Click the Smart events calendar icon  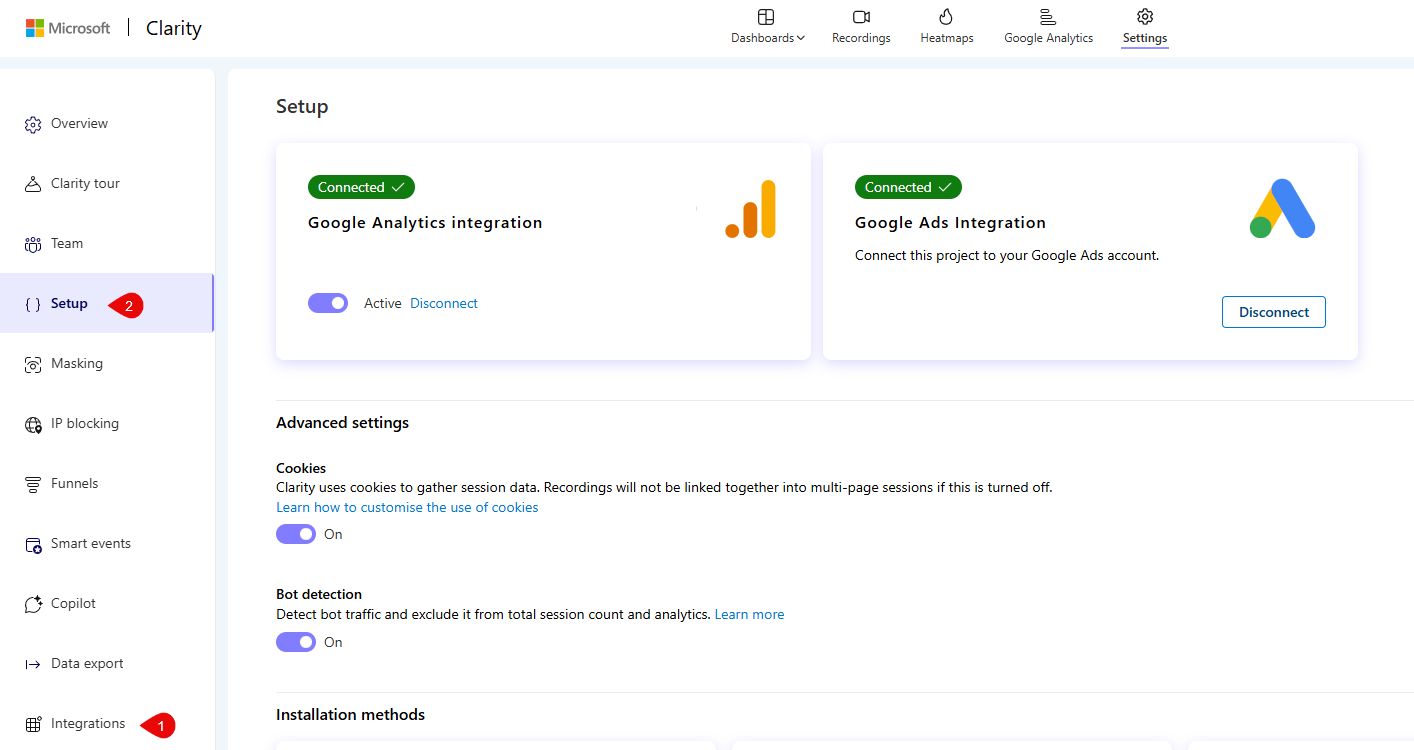point(32,544)
